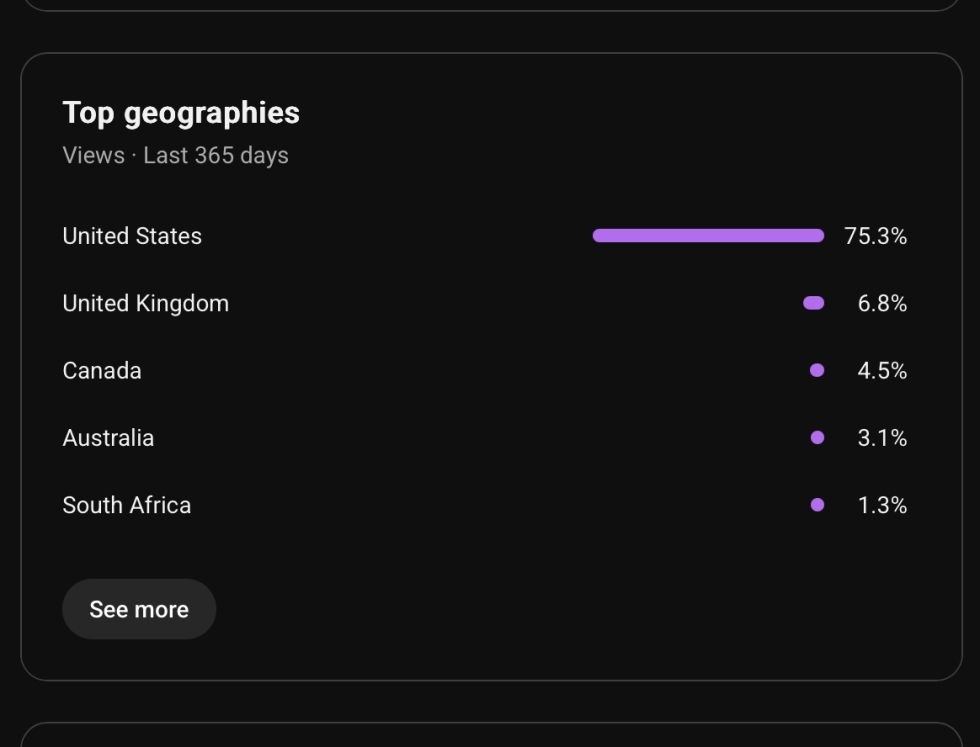Click the 1.3% percentage value

(882, 505)
